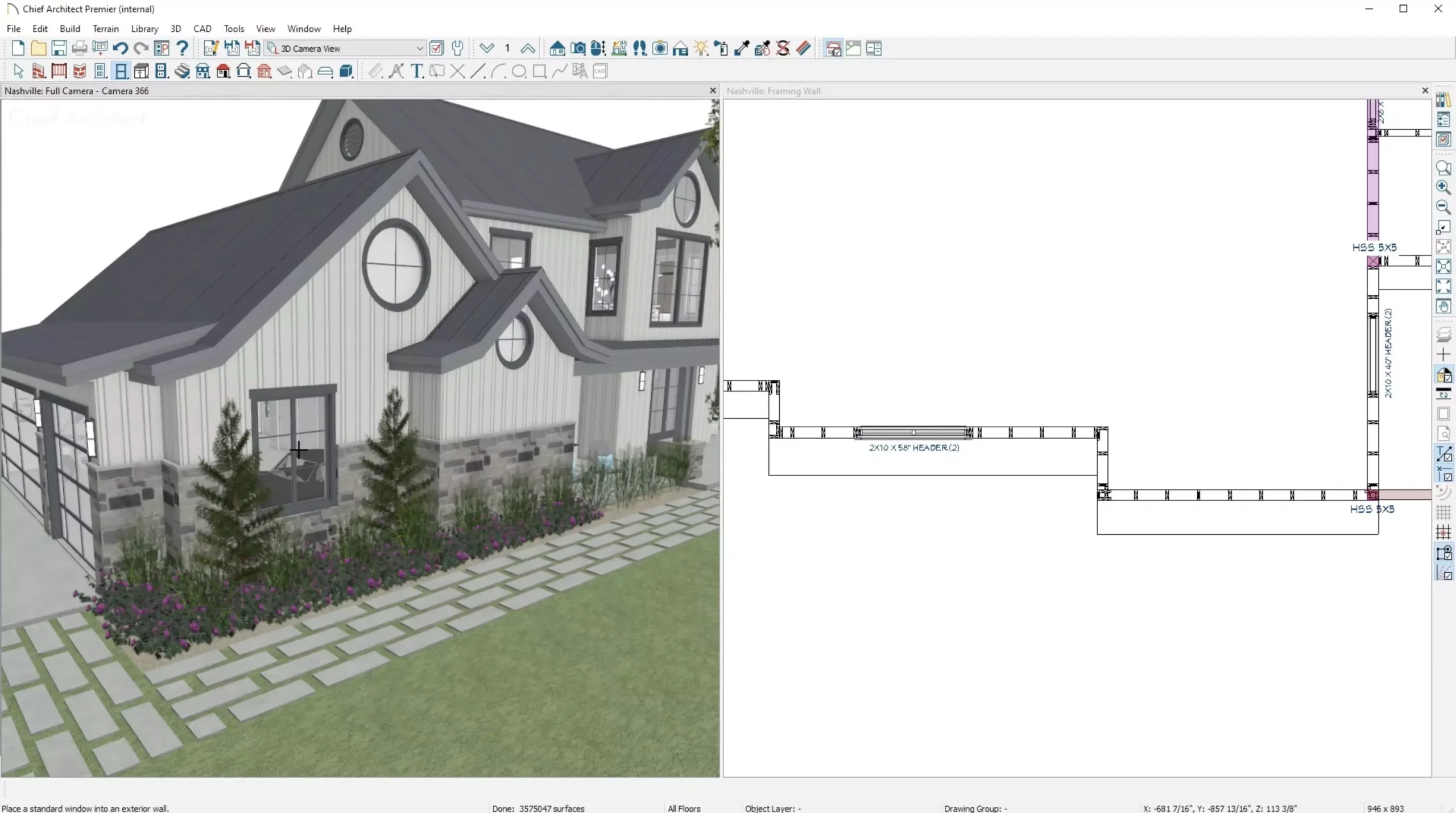Zoom out using the minus magnifier
This screenshot has width=1456, height=813.
[1443, 207]
